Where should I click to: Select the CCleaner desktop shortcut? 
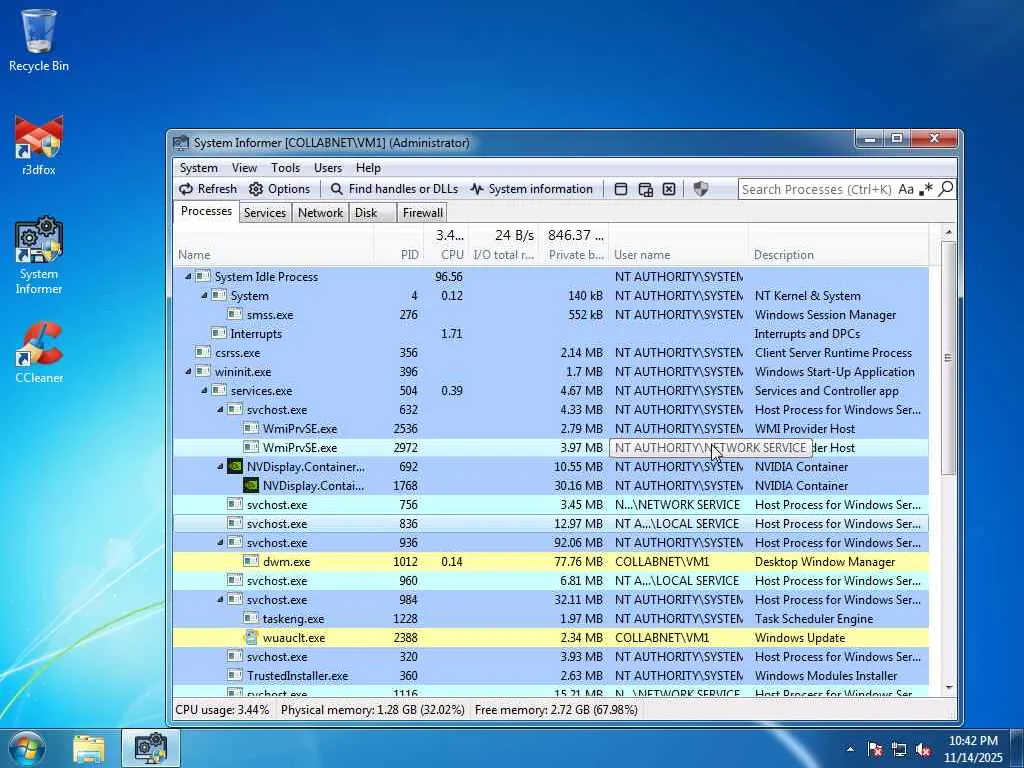(39, 353)
